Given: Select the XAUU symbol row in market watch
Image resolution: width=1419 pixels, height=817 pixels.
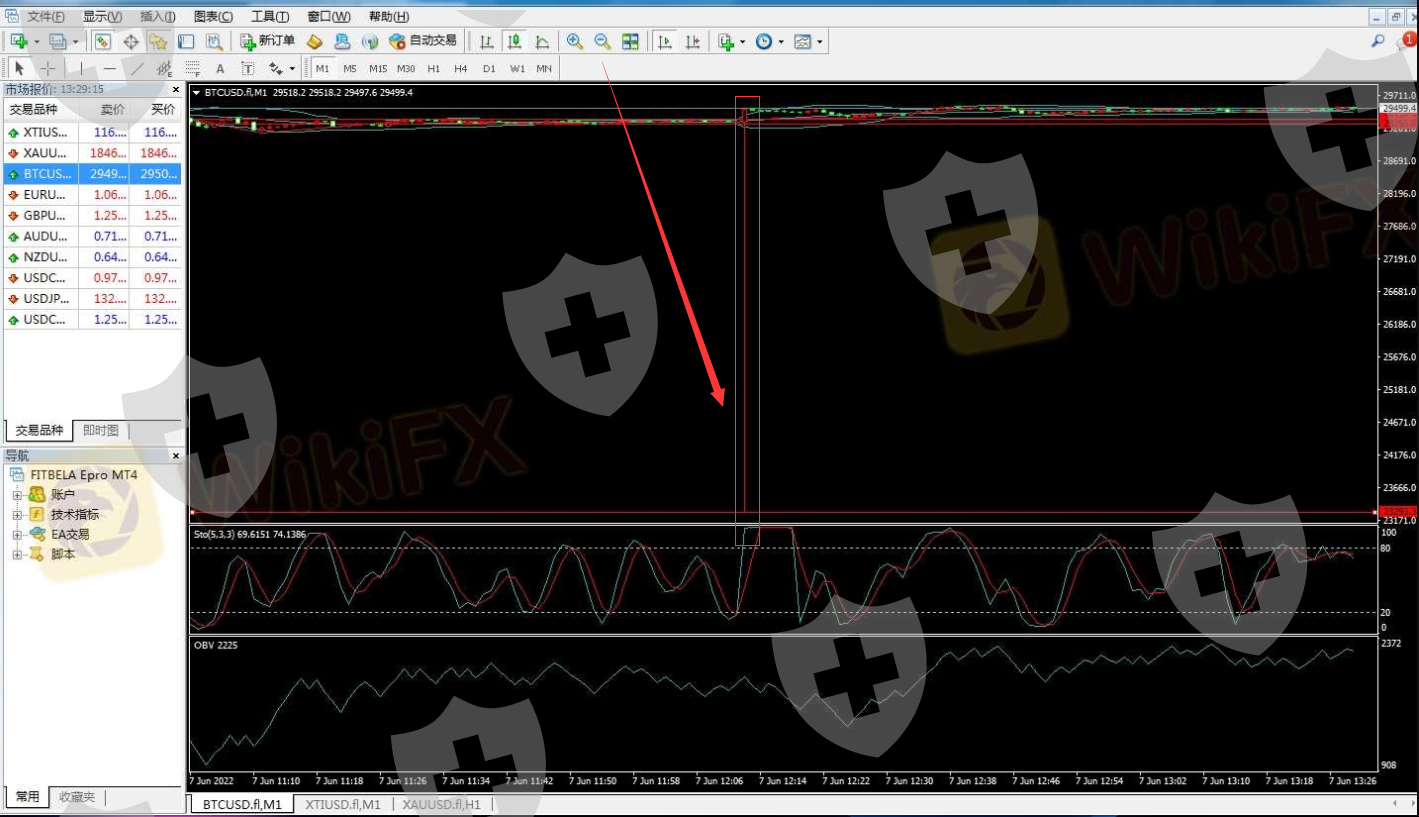Looking at the screenshot, I should point(46,153).
